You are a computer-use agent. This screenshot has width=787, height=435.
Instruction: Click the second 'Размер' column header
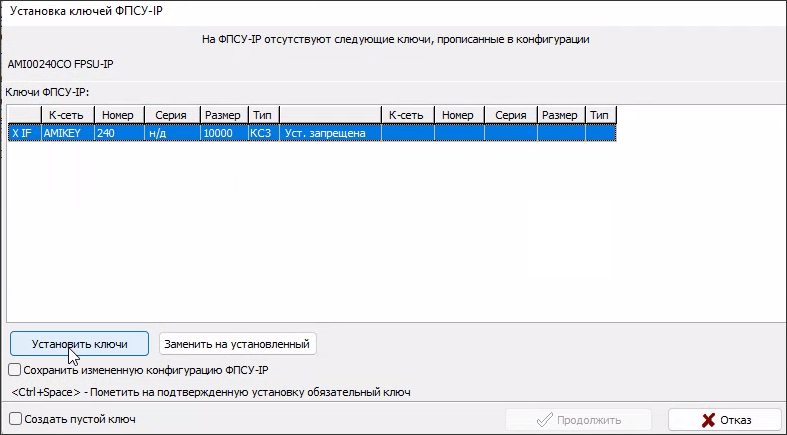click(560, 115)
